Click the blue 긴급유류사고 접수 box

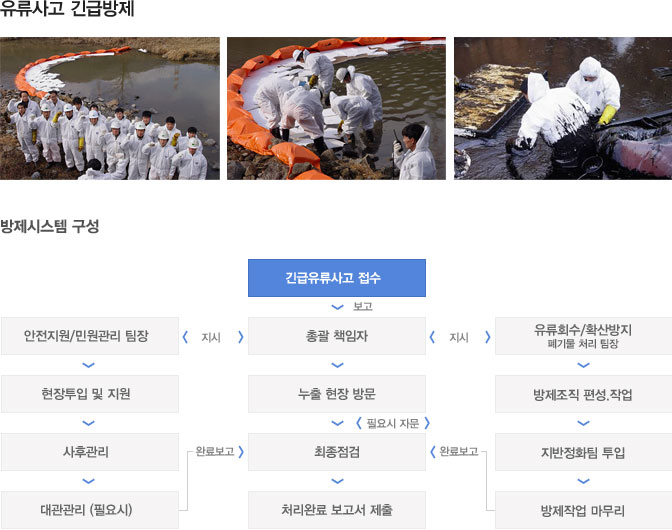pos(337,278)
